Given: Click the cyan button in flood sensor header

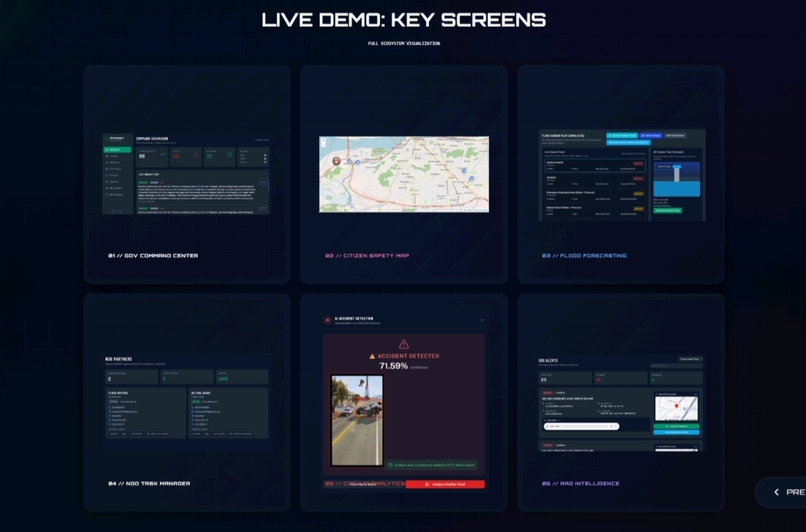Looking at the screenshot, I should point(622,136).
